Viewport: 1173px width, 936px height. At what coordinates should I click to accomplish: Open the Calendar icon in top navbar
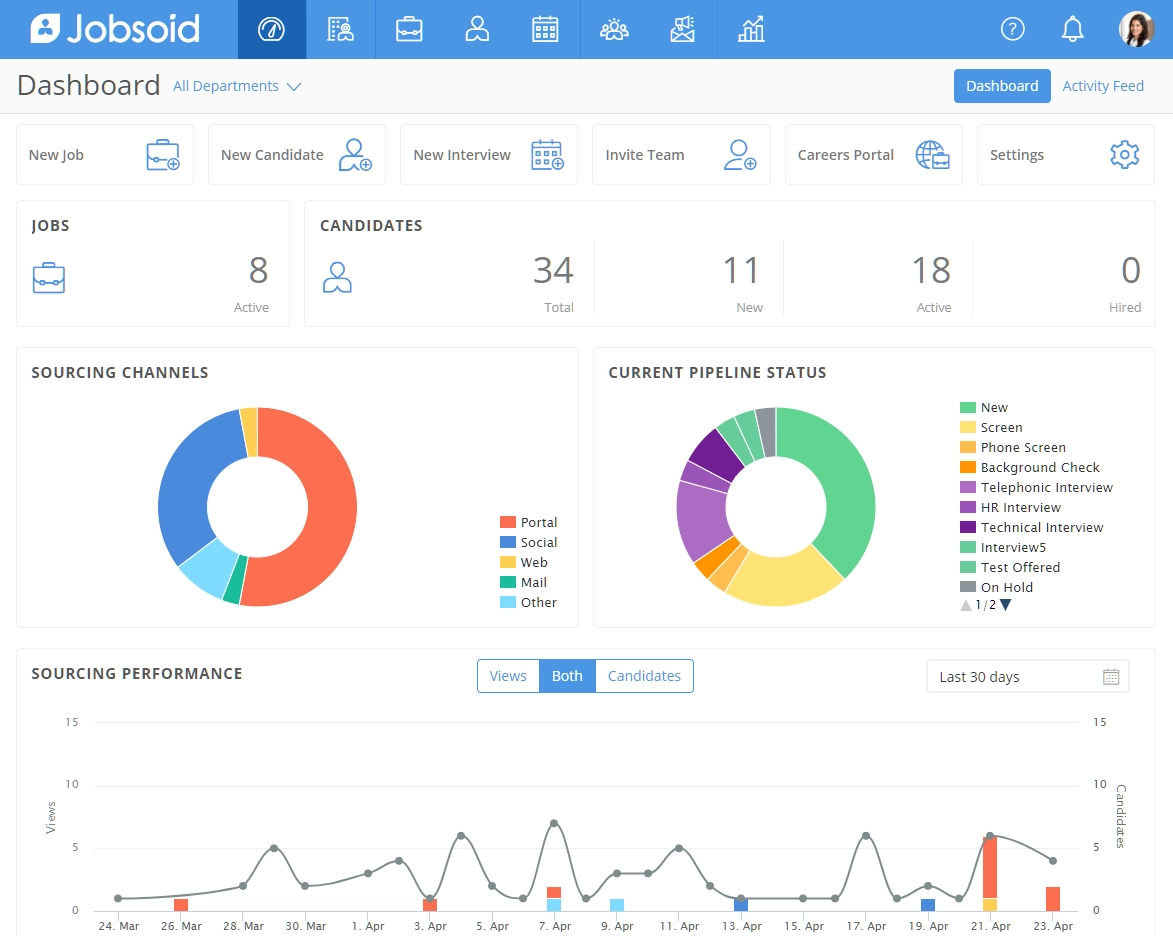pyautogui.click(x=545, y=29)
